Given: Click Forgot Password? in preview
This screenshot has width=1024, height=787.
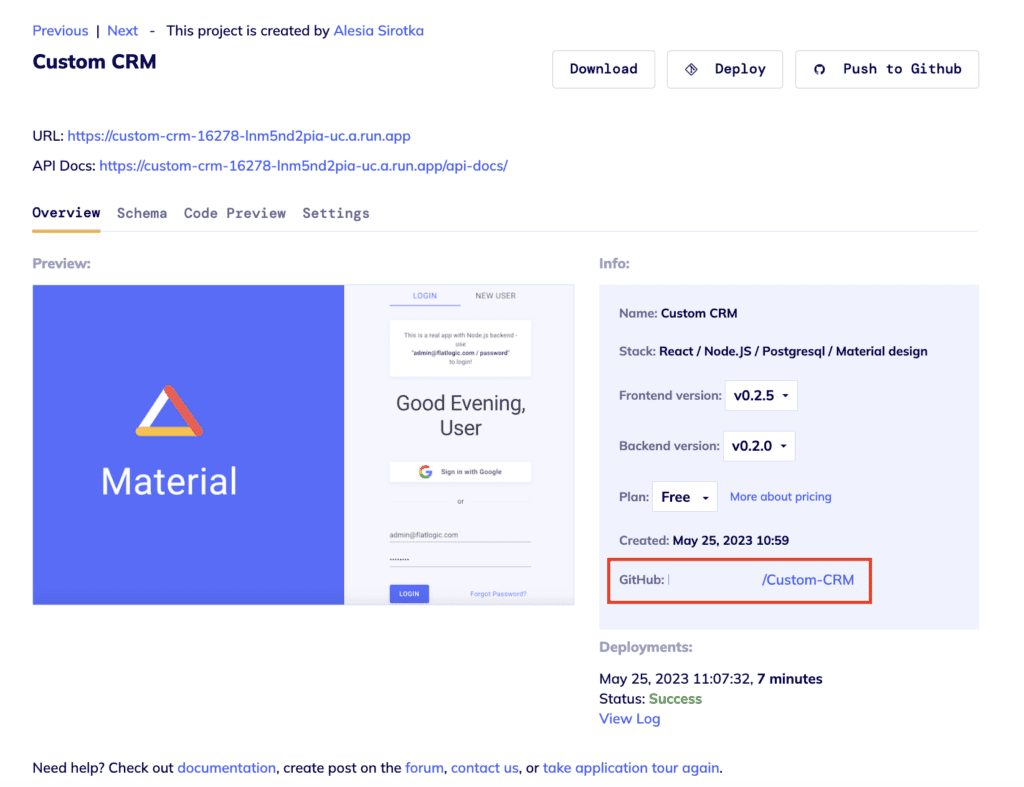Looking at the screenshot, I should [498, 594].
